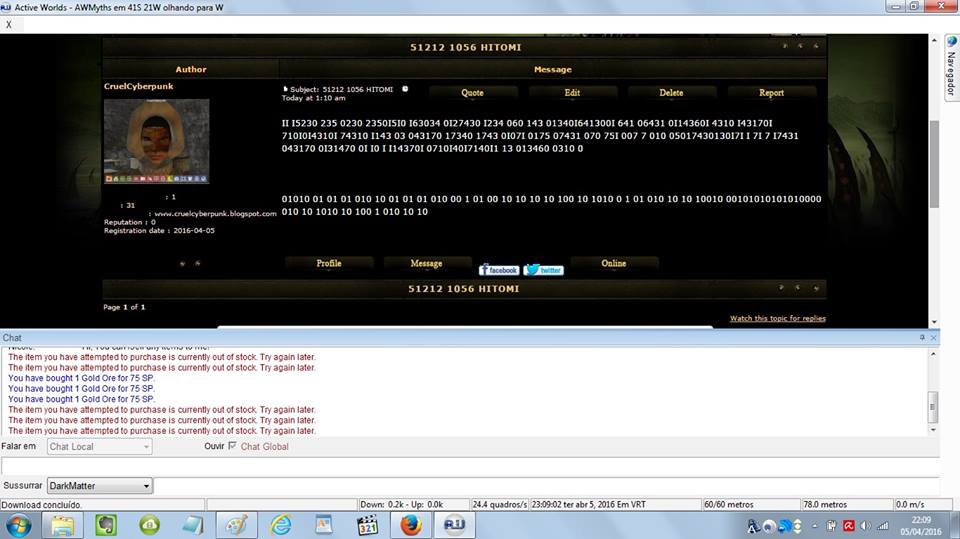This screenshot has width=960, height=539.
Task: Click Registration date : 2016-04-05 text
Action: 159,231
